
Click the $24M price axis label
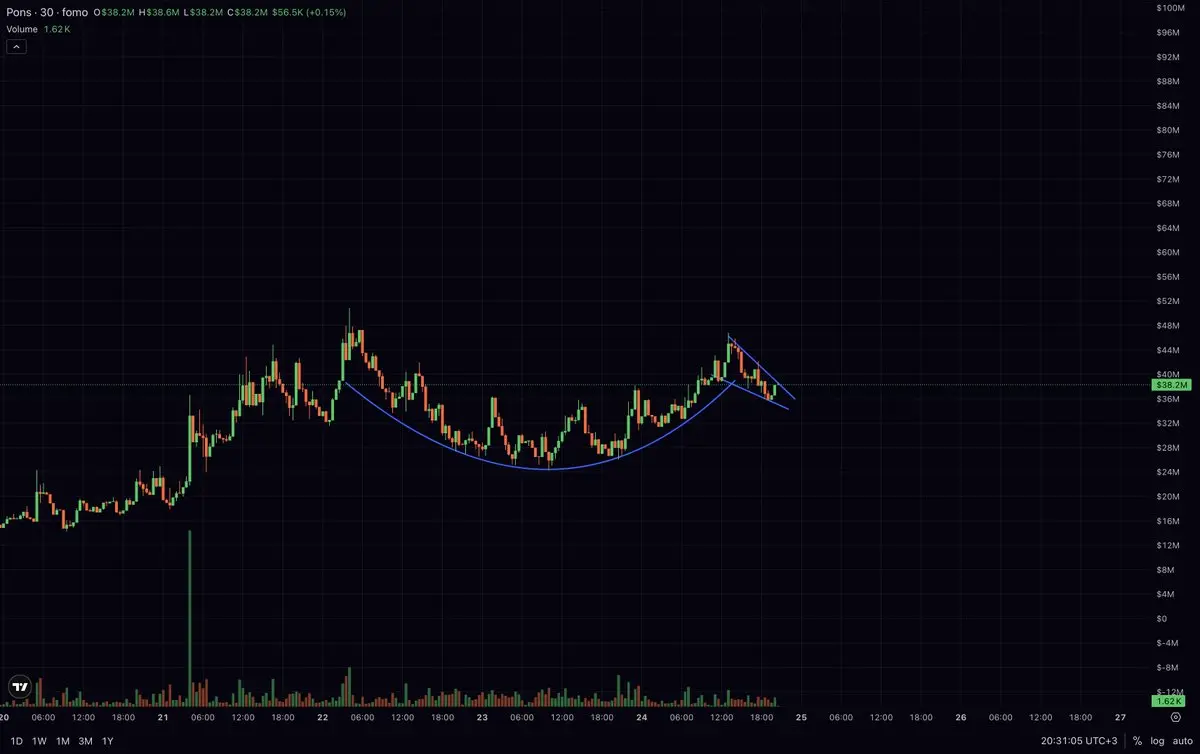pyautogui.click(x=1169, y=472)
